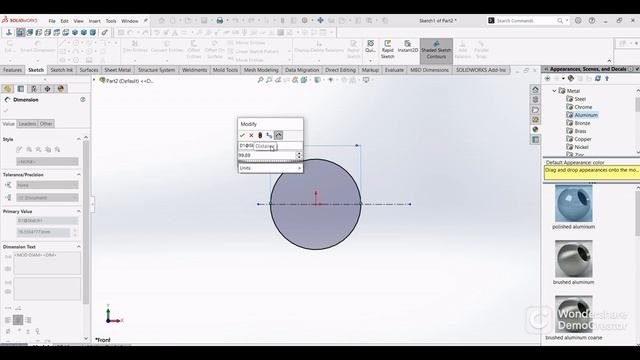
Task: Open the Edit menu
Action: coord(64,21)
